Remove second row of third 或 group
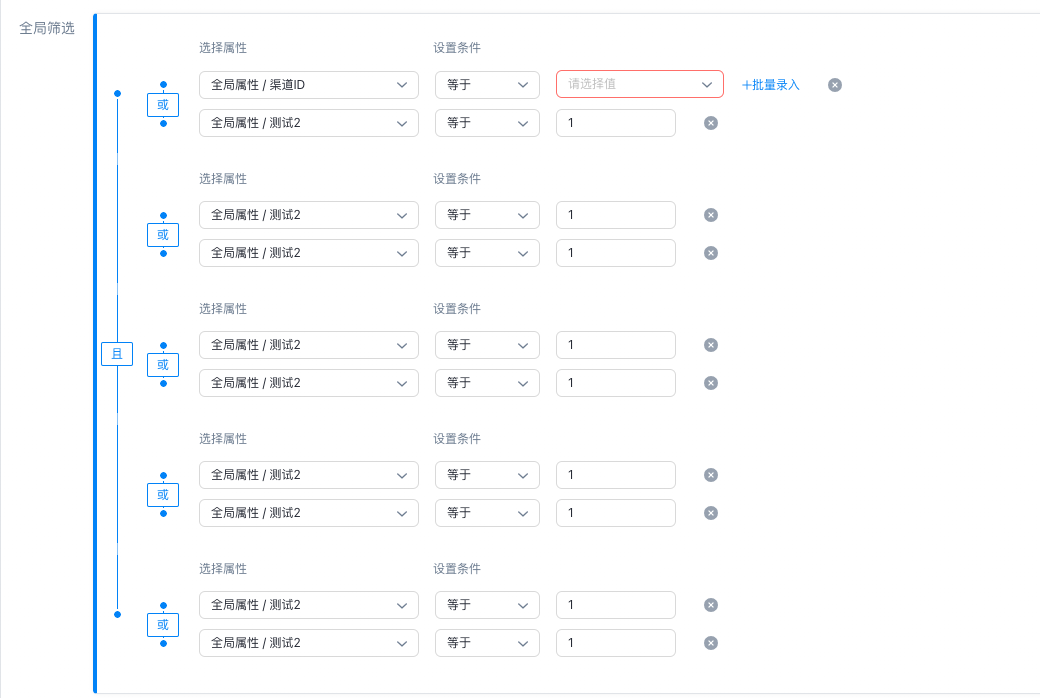 tap(710, 383)
